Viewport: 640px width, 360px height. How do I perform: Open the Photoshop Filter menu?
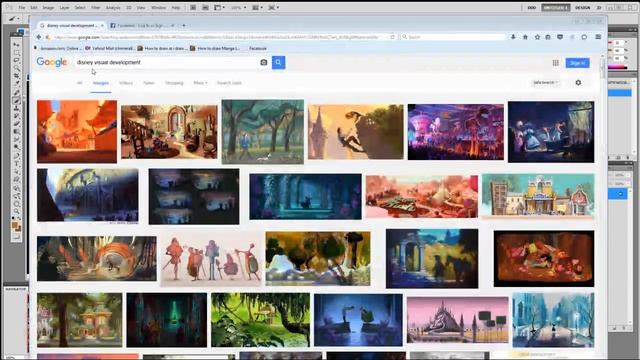tap(96, 8)
